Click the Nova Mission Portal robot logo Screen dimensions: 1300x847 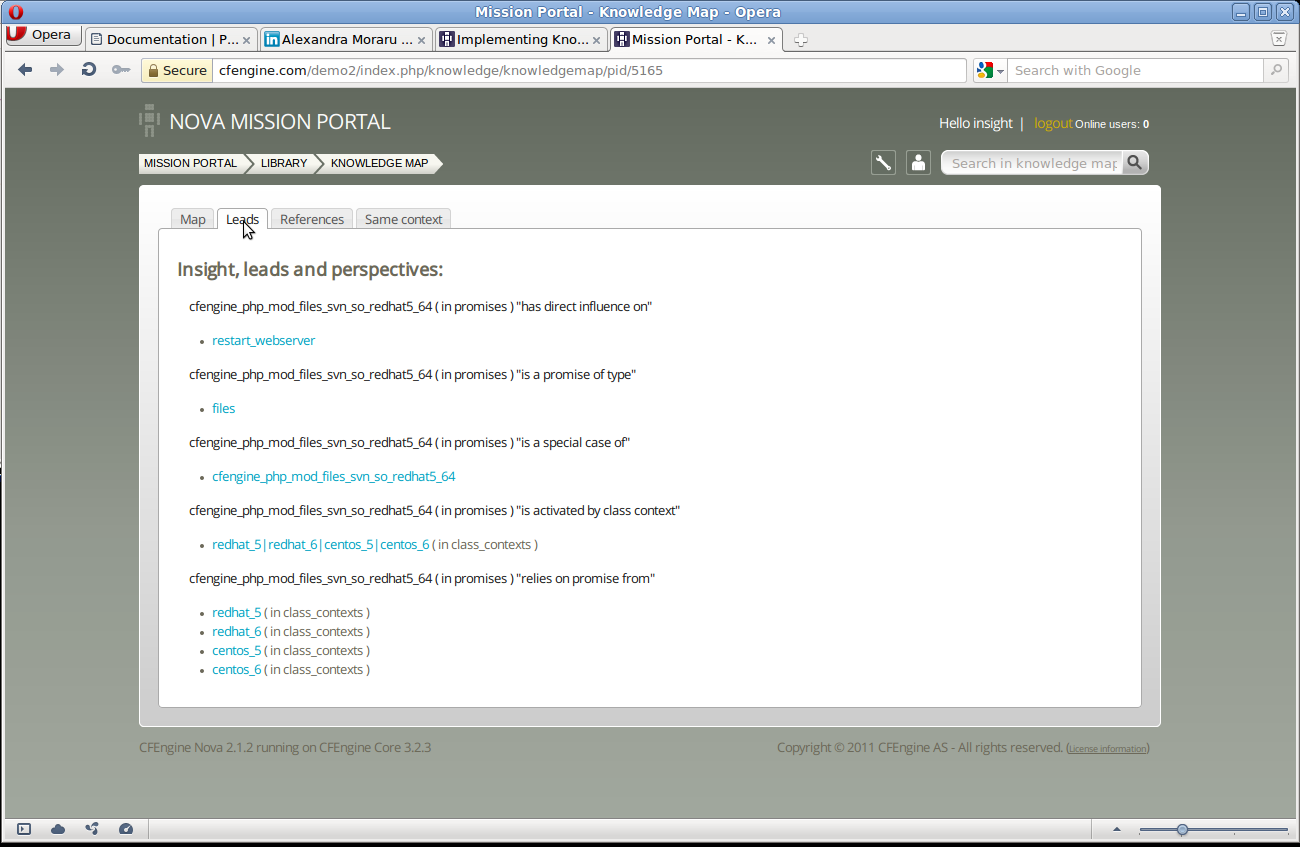pyautogui.click(x=149, y=121)
